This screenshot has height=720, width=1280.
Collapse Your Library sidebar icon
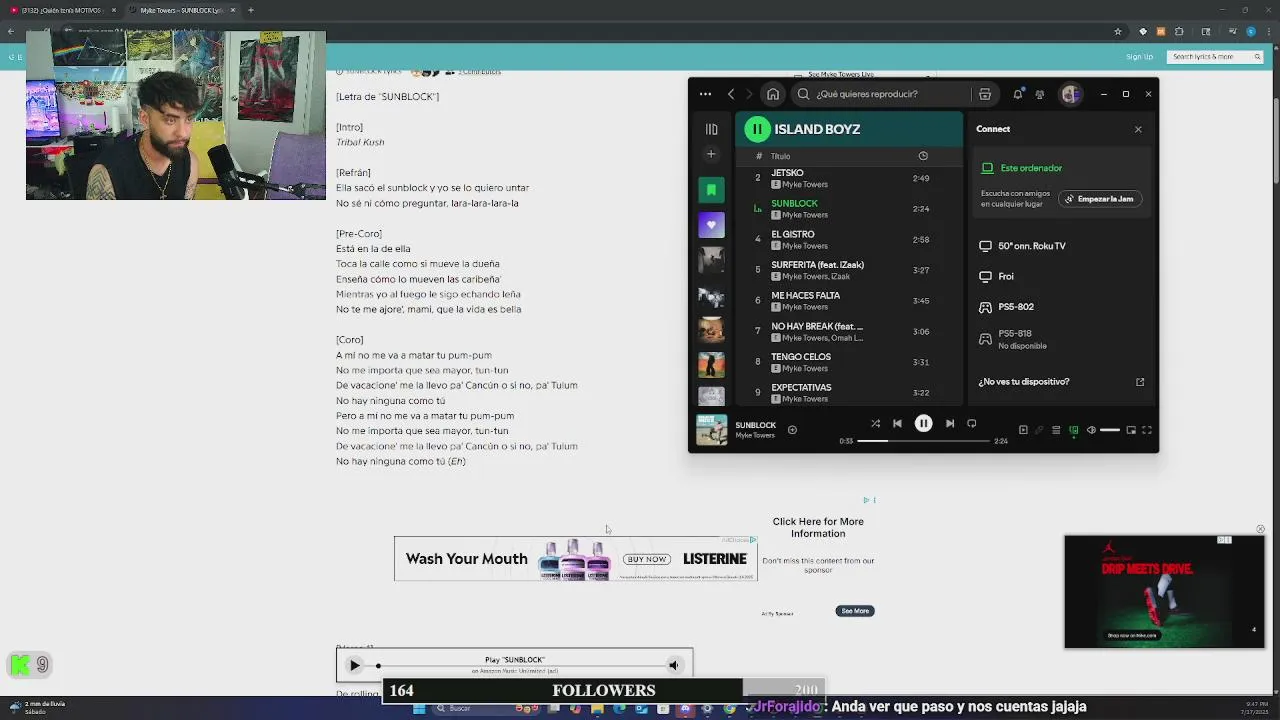coord(711,129)
